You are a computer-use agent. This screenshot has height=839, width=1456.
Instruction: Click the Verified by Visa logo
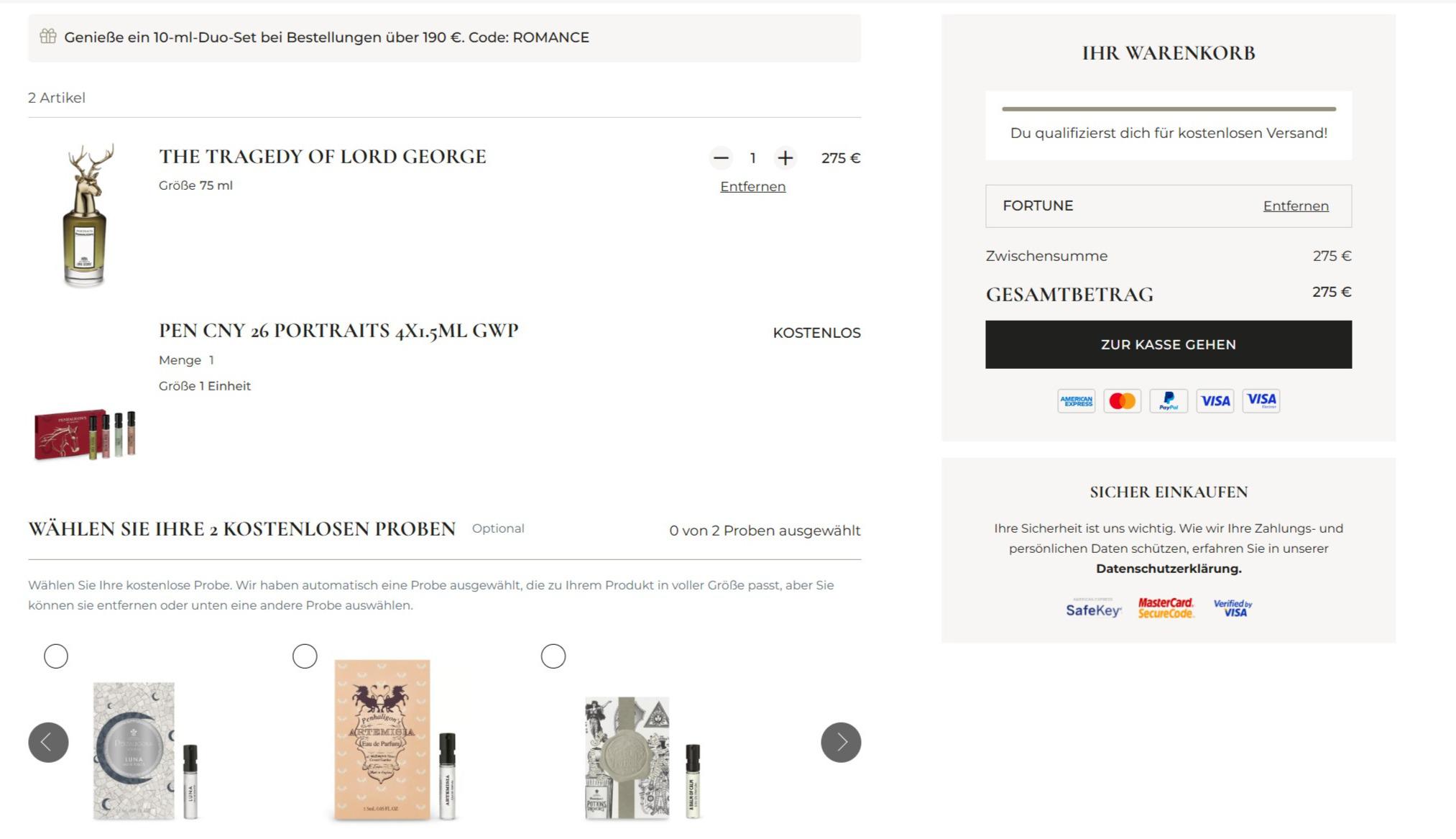[1233, 608]
